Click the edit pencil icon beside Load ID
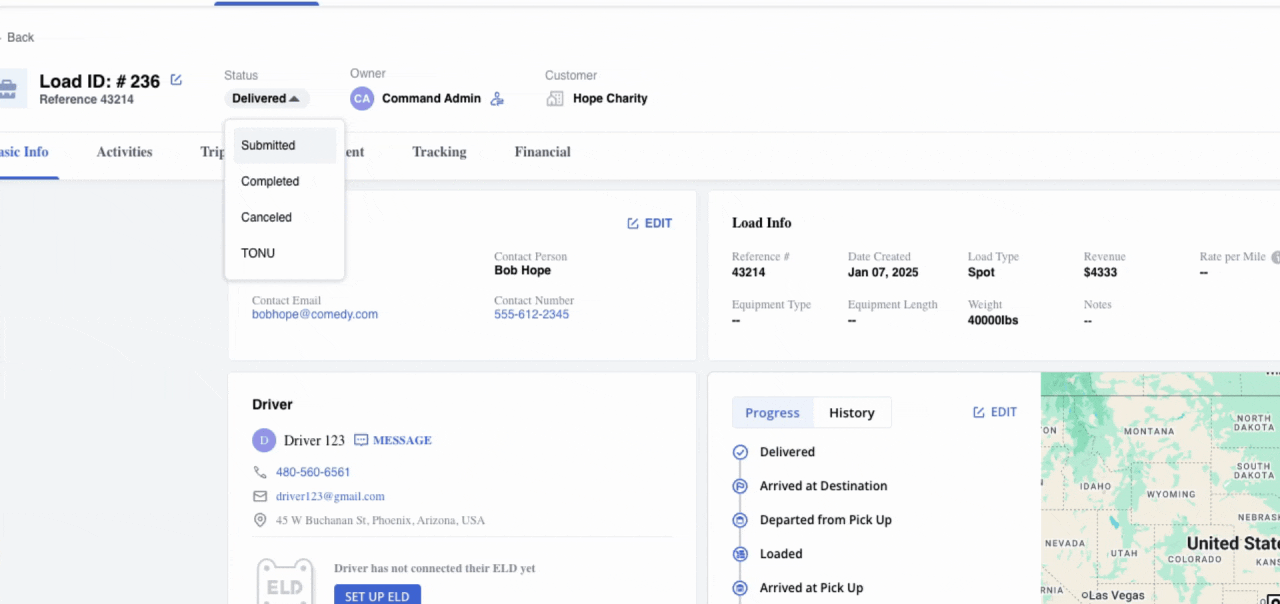Image resolution: width=1280 pixels, height=604 pixels. tap(176, 80)
